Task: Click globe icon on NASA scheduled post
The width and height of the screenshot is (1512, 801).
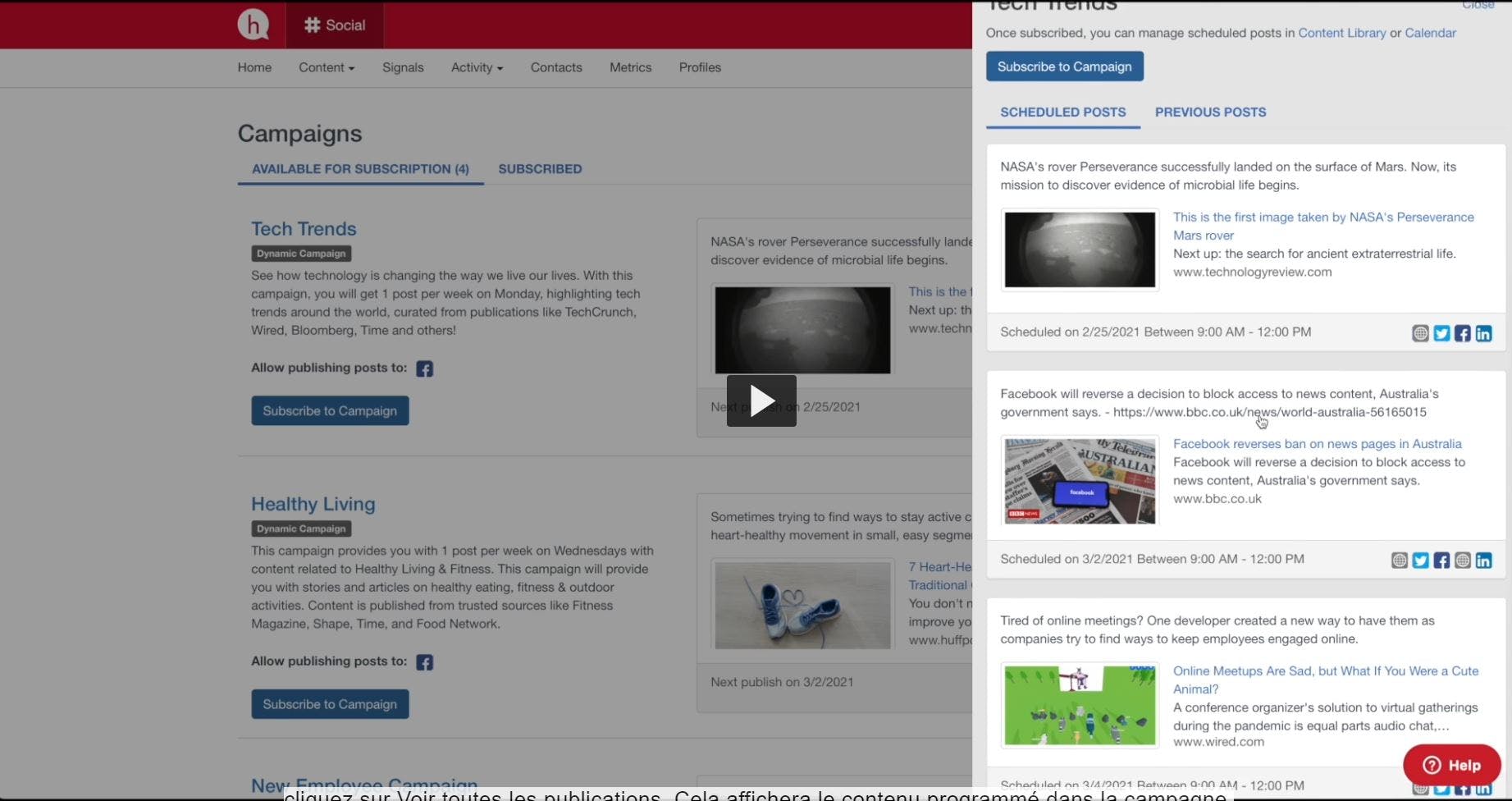Action: (x=1420, y=333)
